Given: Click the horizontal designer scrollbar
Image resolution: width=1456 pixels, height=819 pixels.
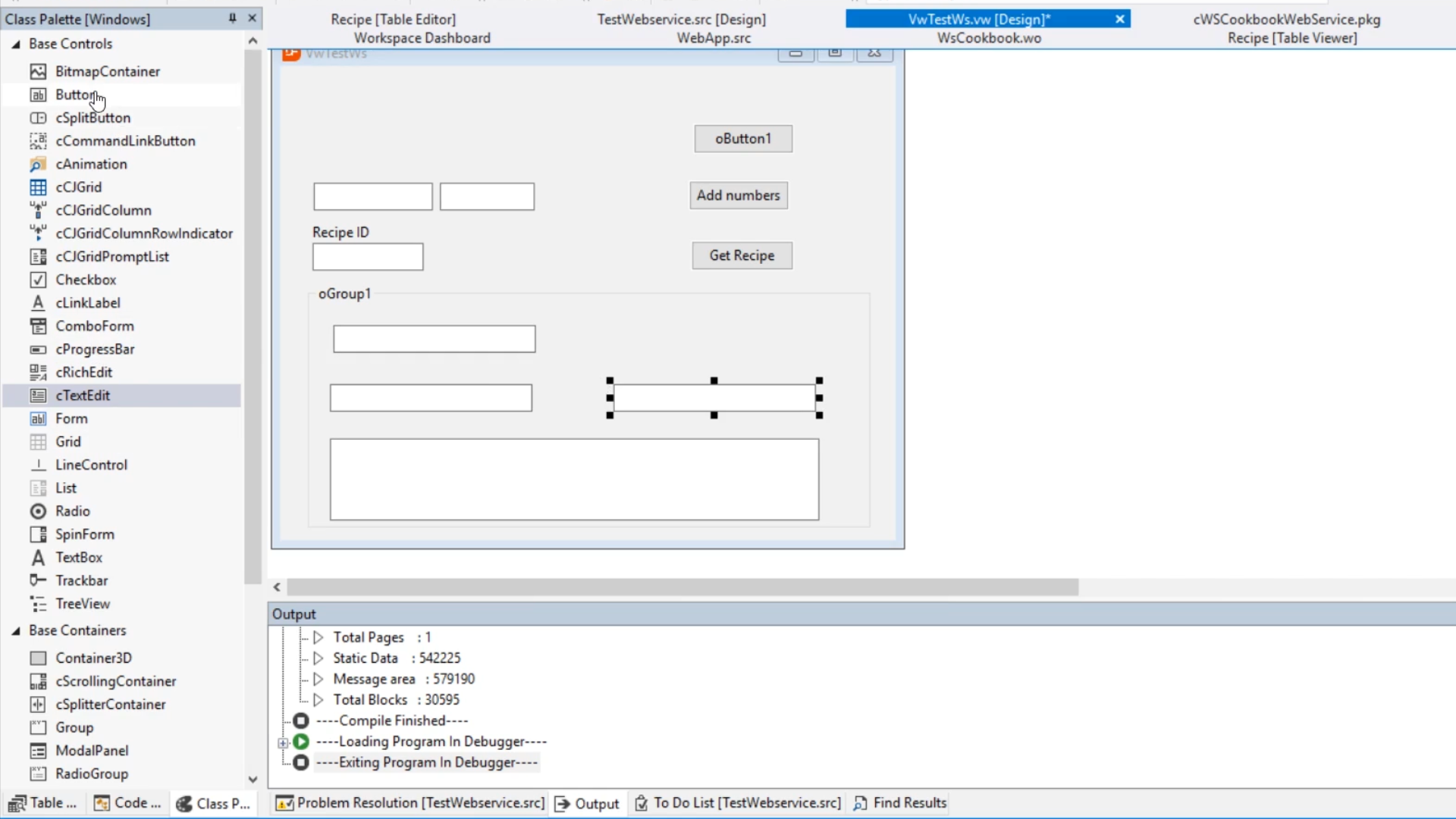Looking at the screenshot, I should click(682, 587).
